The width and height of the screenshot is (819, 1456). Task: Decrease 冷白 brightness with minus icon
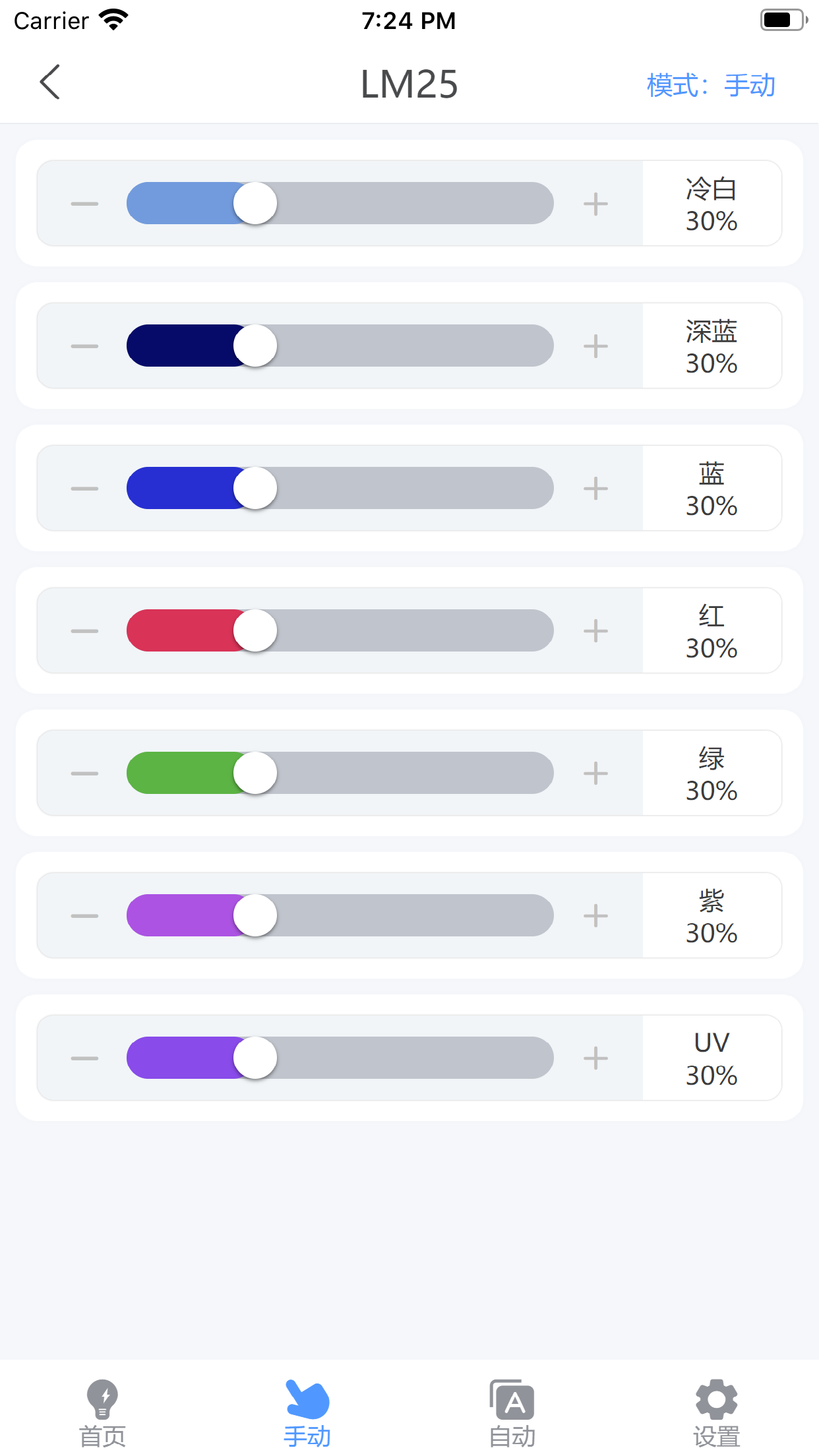click(84, 204)
